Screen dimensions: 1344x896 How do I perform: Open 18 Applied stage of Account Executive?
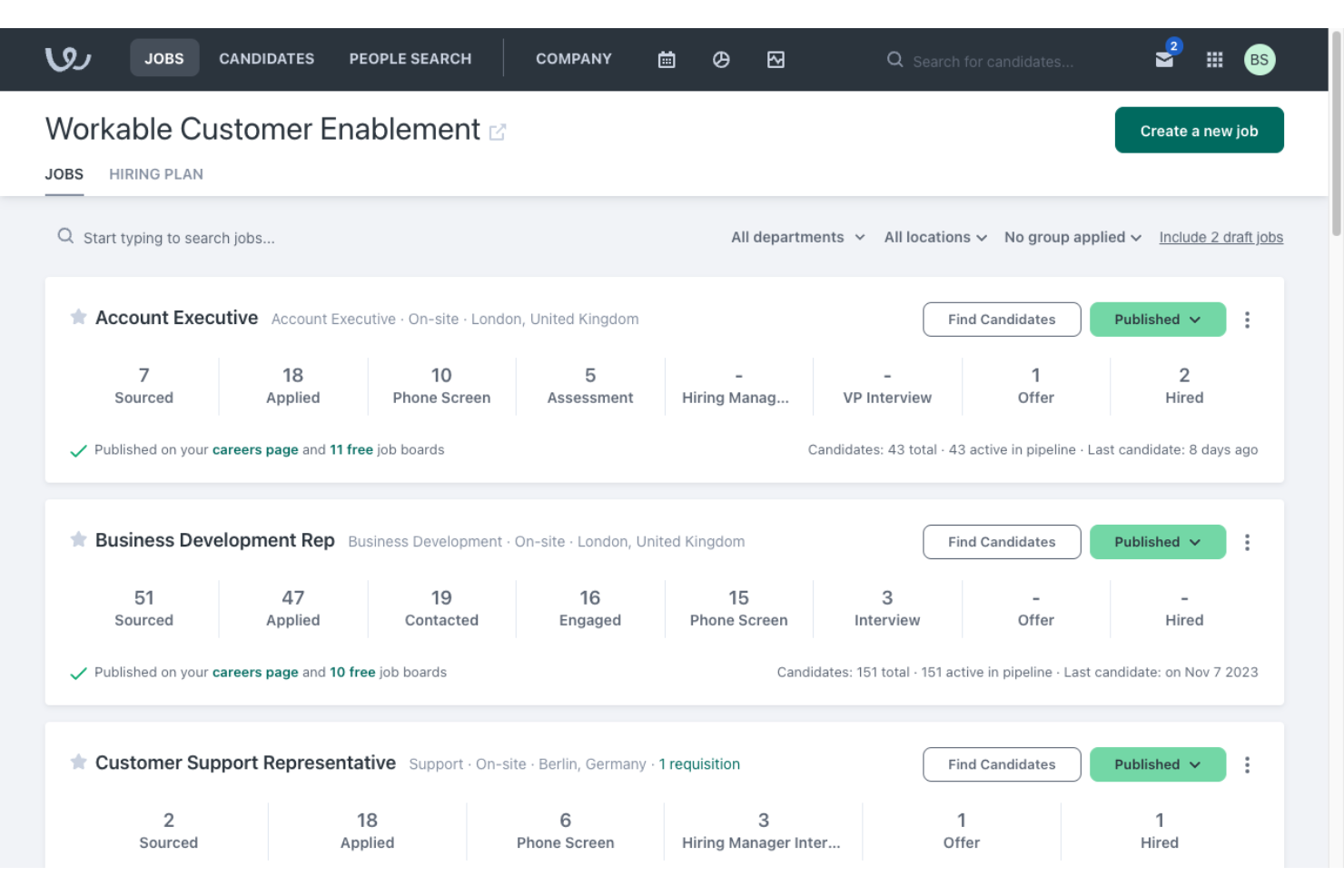pos(292,386)
